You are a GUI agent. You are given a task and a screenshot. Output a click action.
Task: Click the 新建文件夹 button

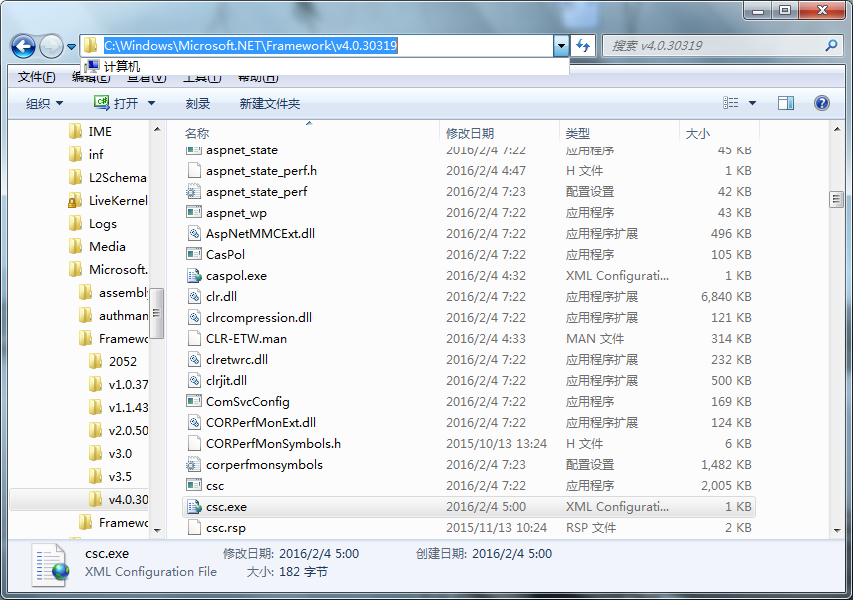270,103
